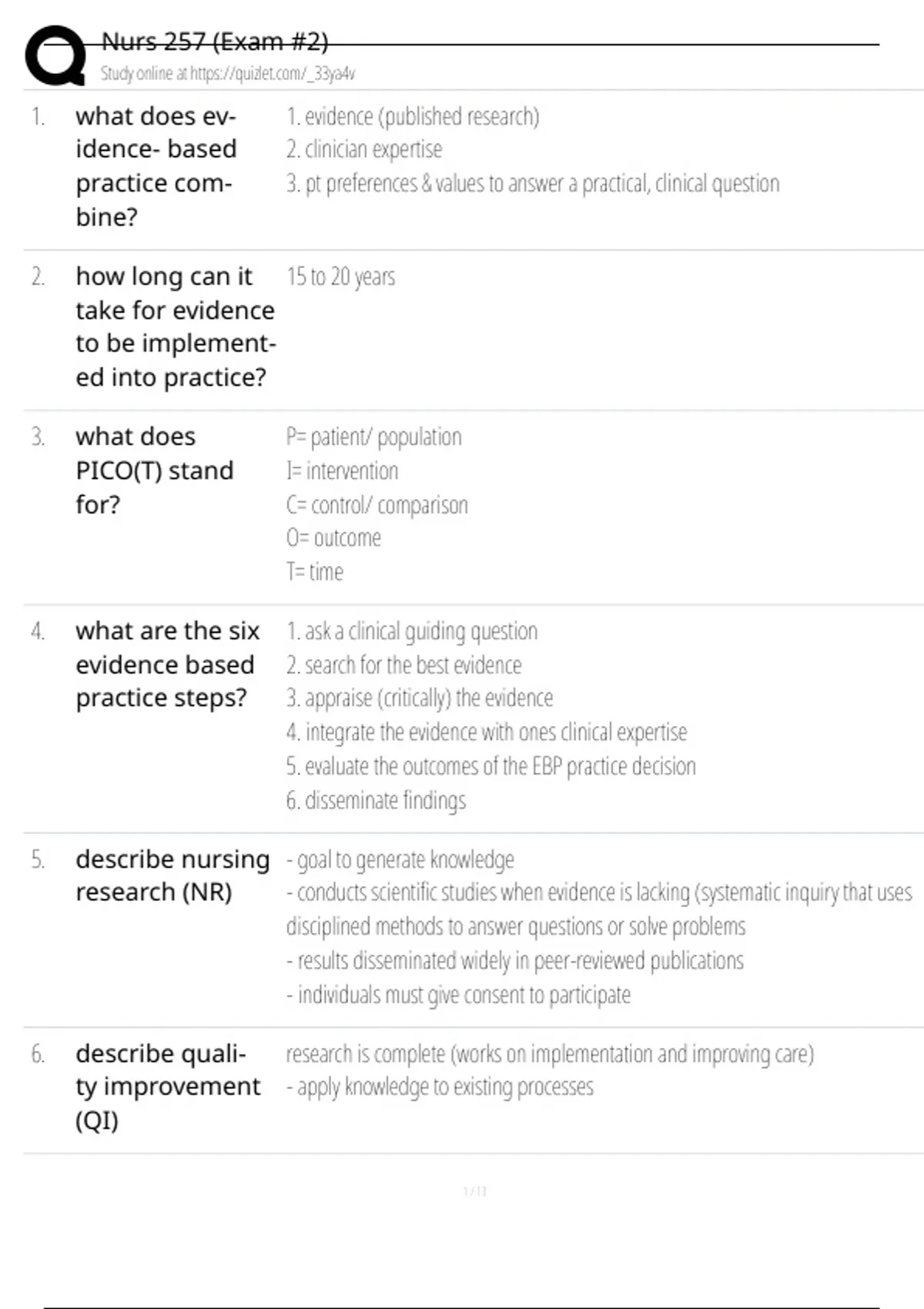Select the PICO(T) stand for question
Image resolution: width=924 pixels, height=1309 pixels.
154,470
